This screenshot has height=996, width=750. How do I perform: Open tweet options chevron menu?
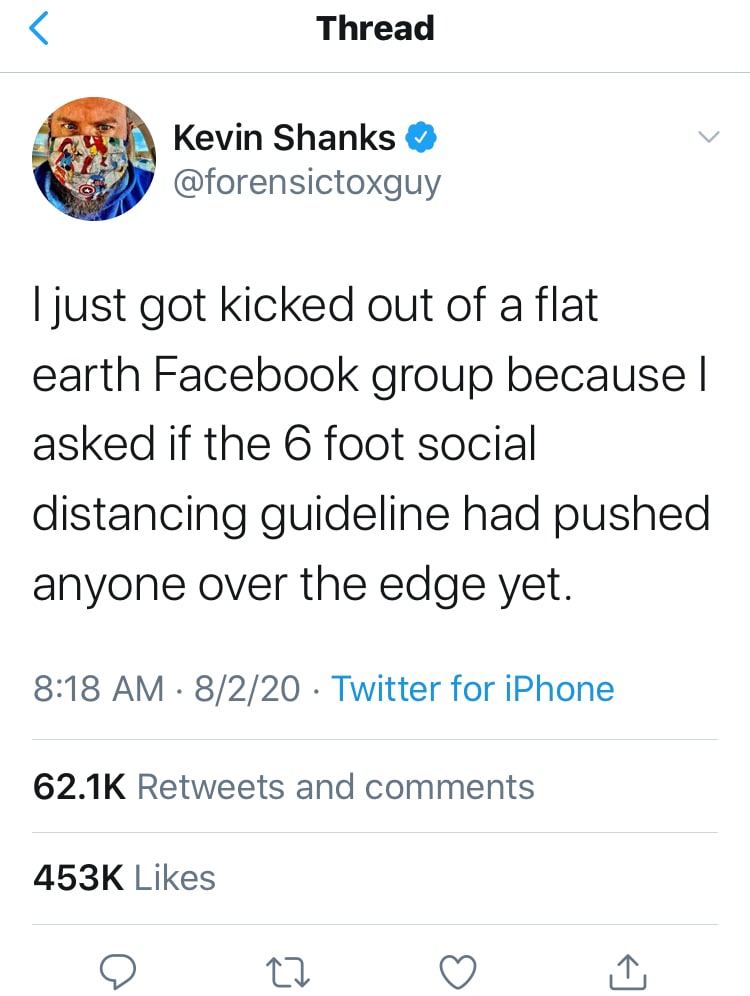coord(708,137)
